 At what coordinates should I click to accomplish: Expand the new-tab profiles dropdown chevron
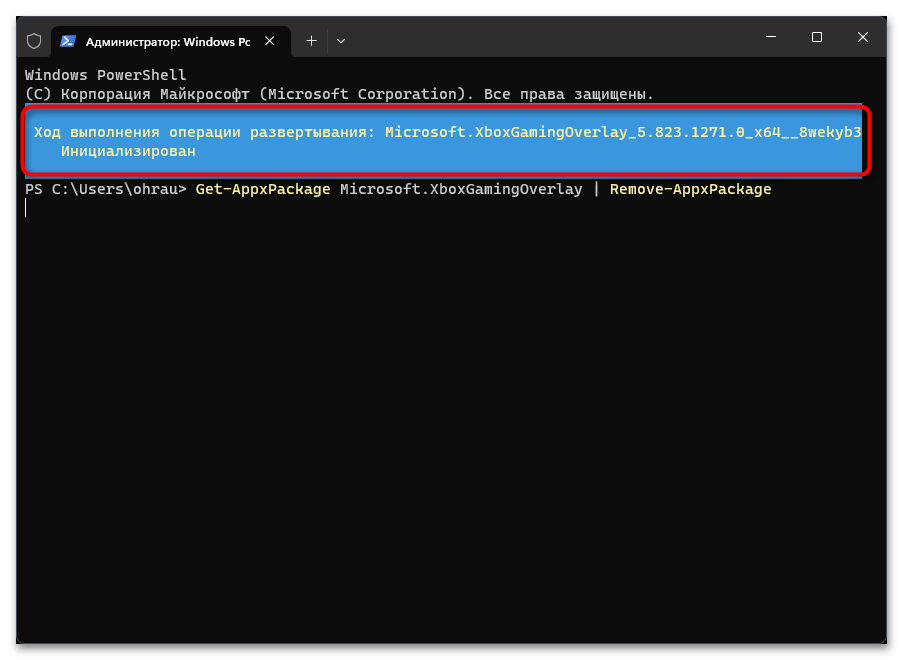(341, 41)
